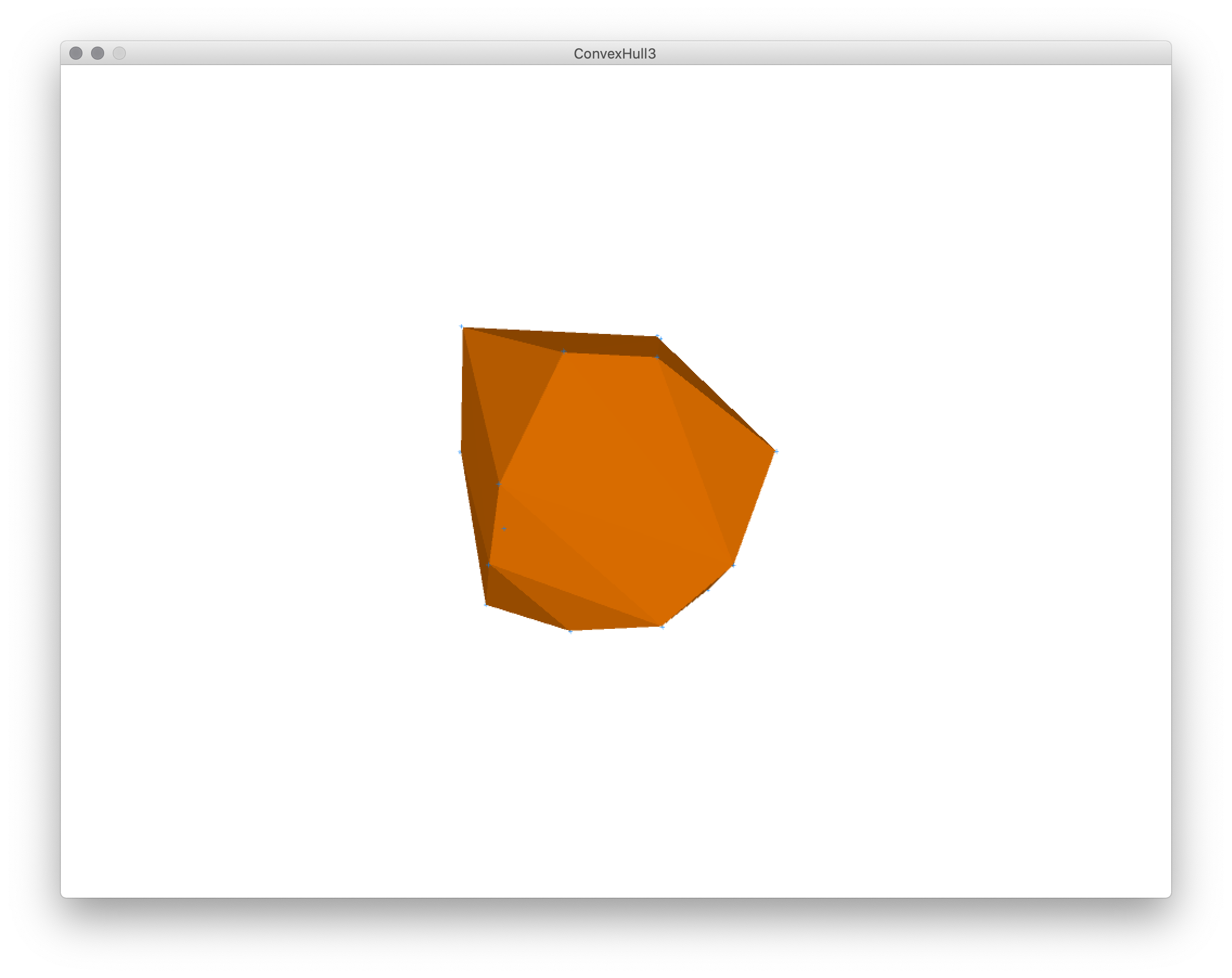This screenshot has width=1232, height=978.
Task: Click the bottom-right vertex of lower edge
Action: (x=662, y=627)
